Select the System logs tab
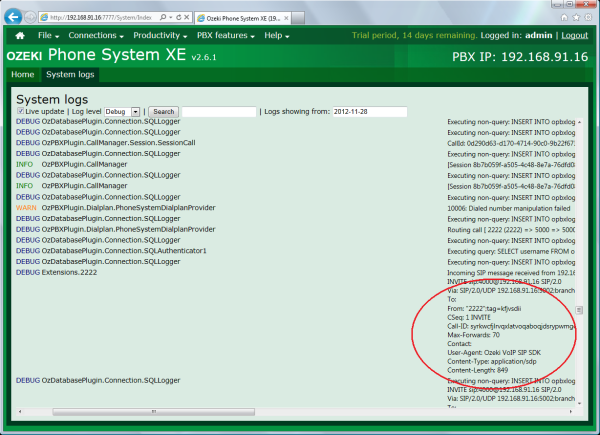Image resolution: width=600 pixels, height=435 pixels. pyautogui.click(x=70, y=75)
